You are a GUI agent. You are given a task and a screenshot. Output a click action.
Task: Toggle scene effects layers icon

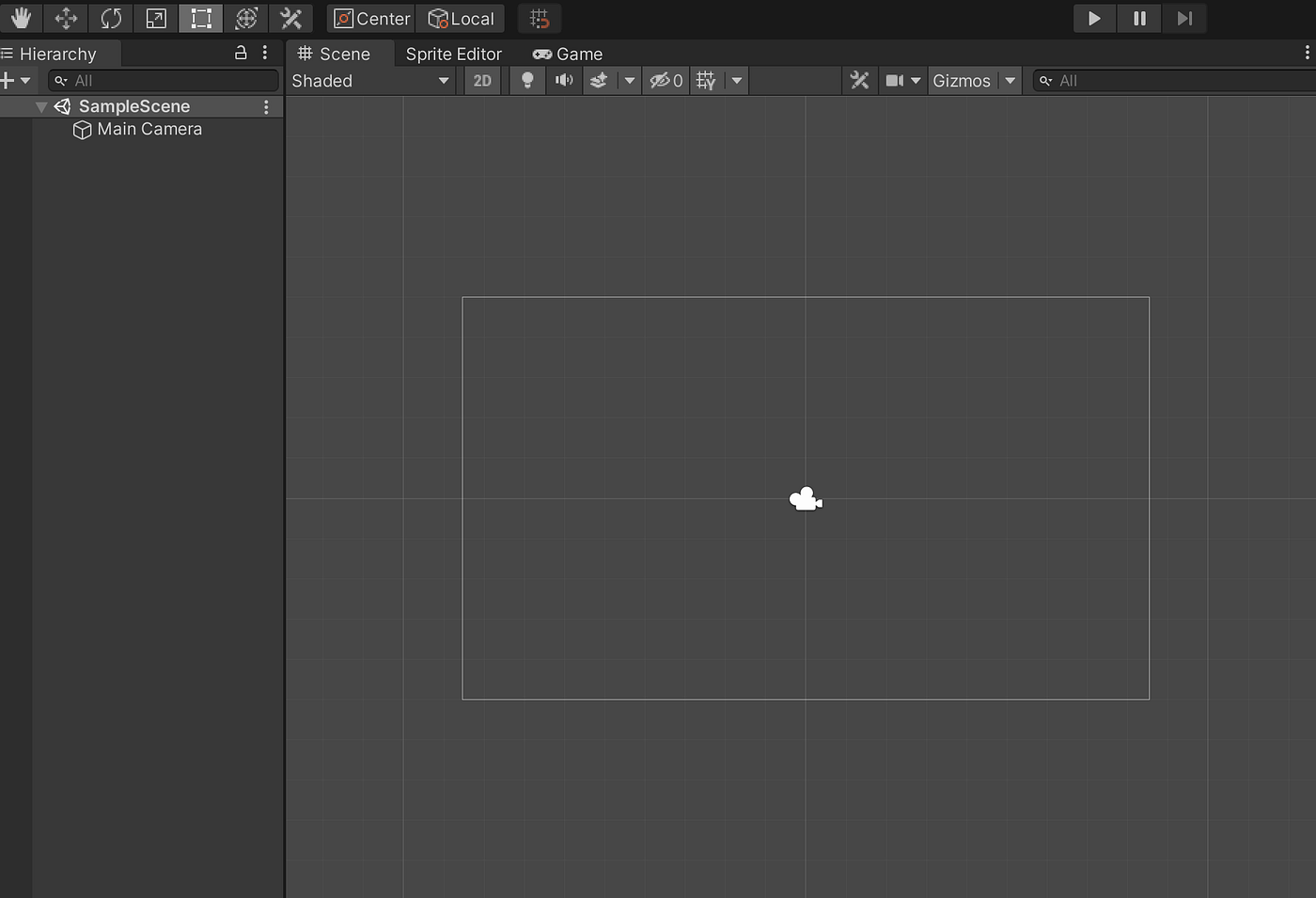599,81
